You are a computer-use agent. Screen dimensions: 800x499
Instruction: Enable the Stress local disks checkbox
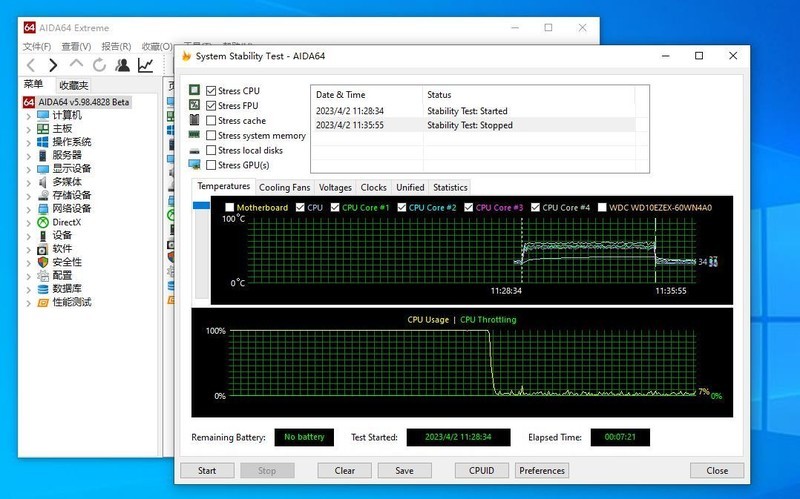(211, 150)
